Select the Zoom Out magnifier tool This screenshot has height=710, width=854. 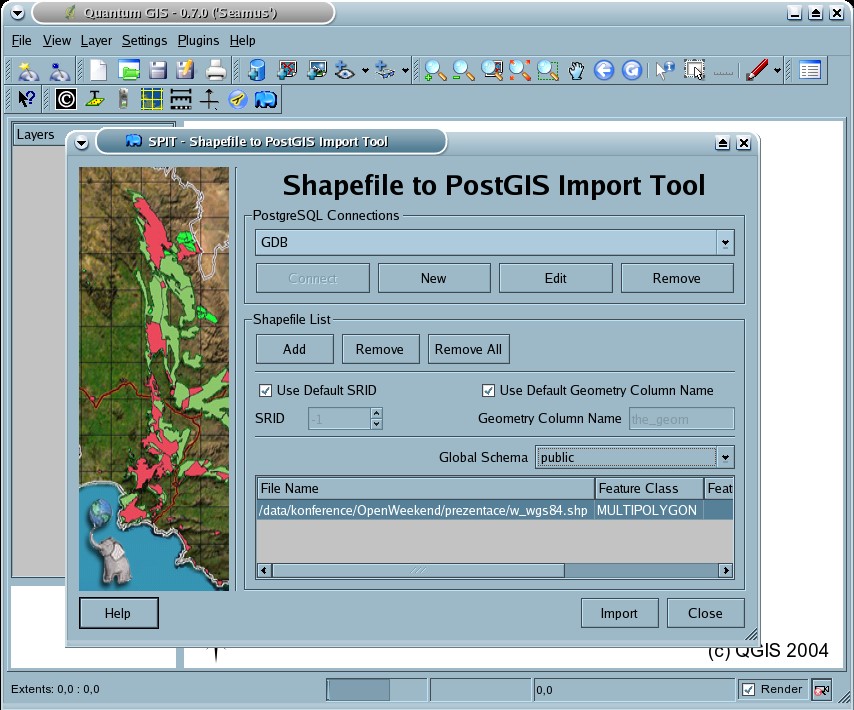click(x=463, y=70)
